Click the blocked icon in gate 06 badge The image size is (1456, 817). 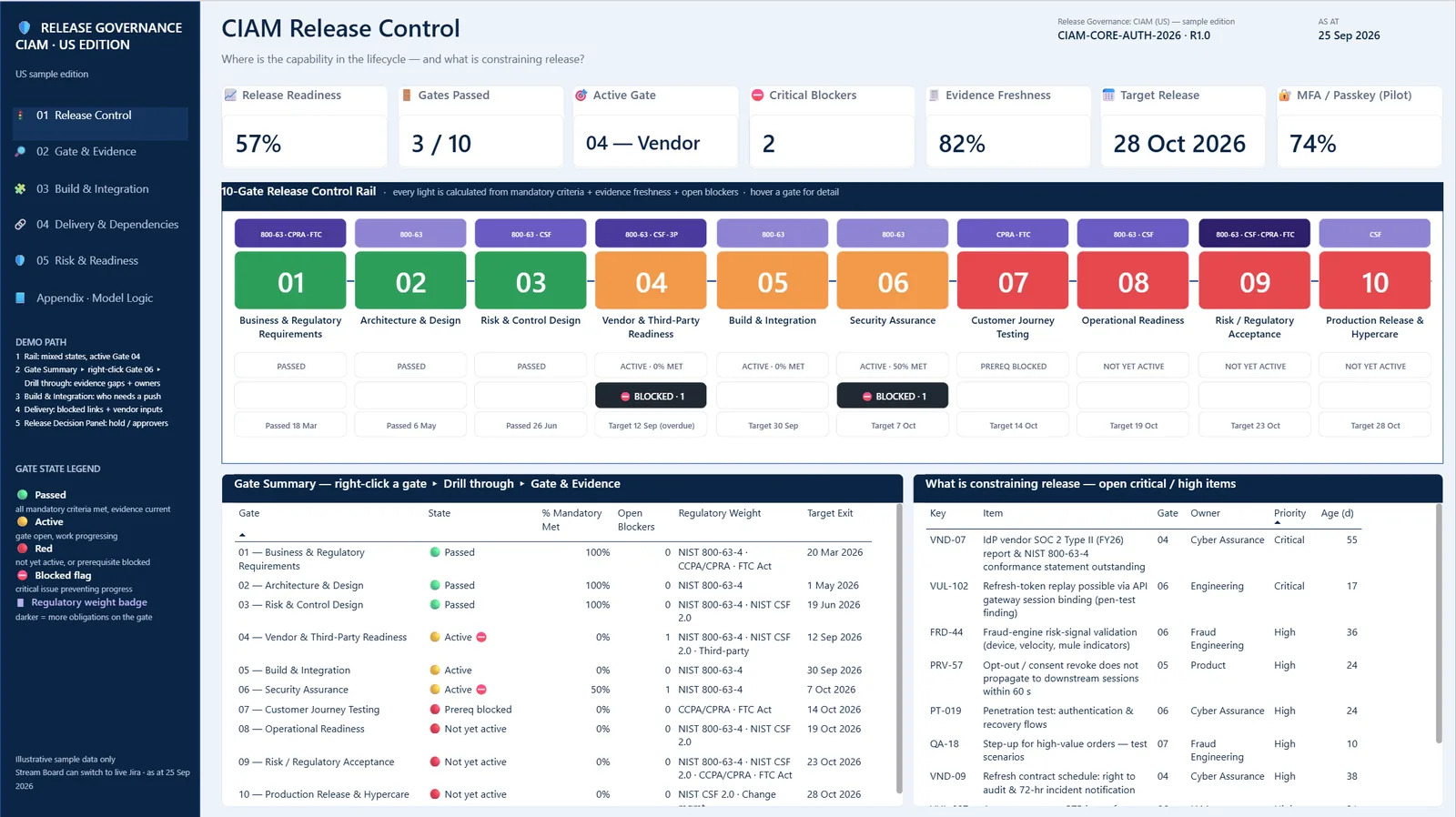pos(867,397)
